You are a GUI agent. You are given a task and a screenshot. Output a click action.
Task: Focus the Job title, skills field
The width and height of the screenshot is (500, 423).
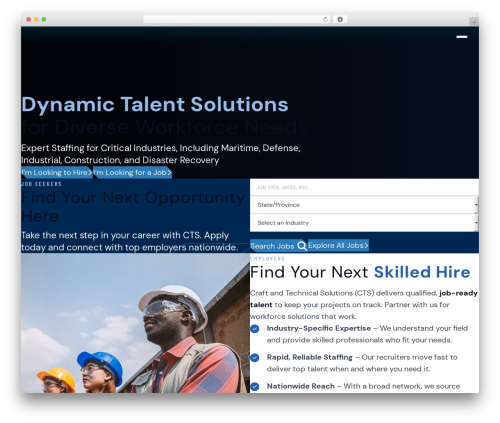(x=364, y=187)
